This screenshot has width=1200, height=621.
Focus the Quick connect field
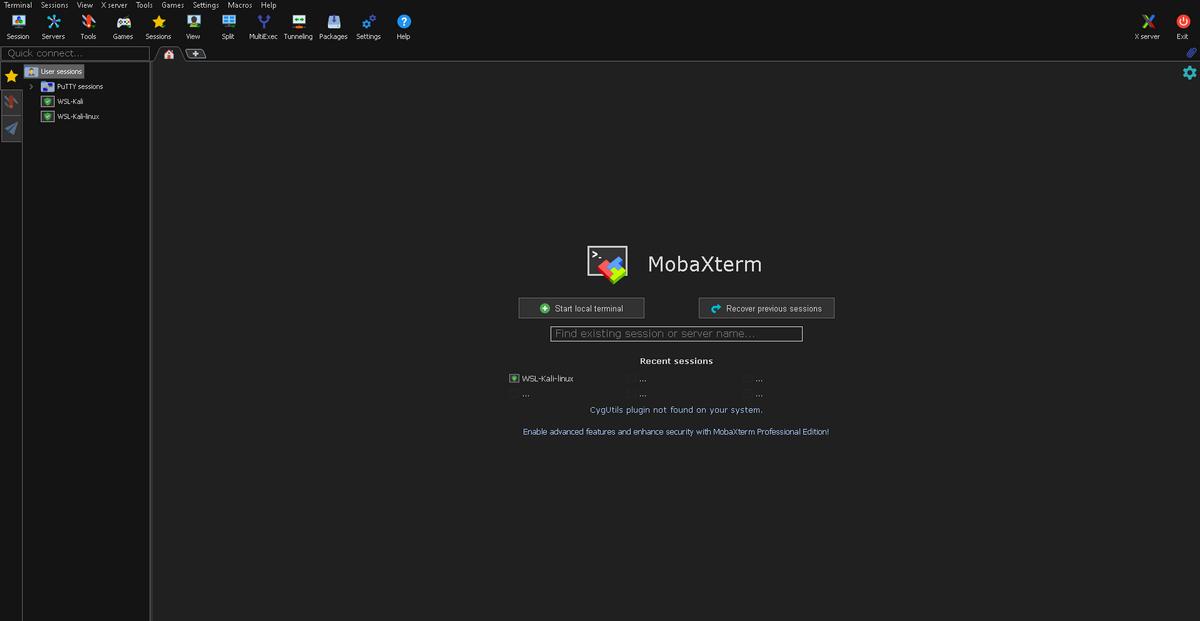[75, 53]
